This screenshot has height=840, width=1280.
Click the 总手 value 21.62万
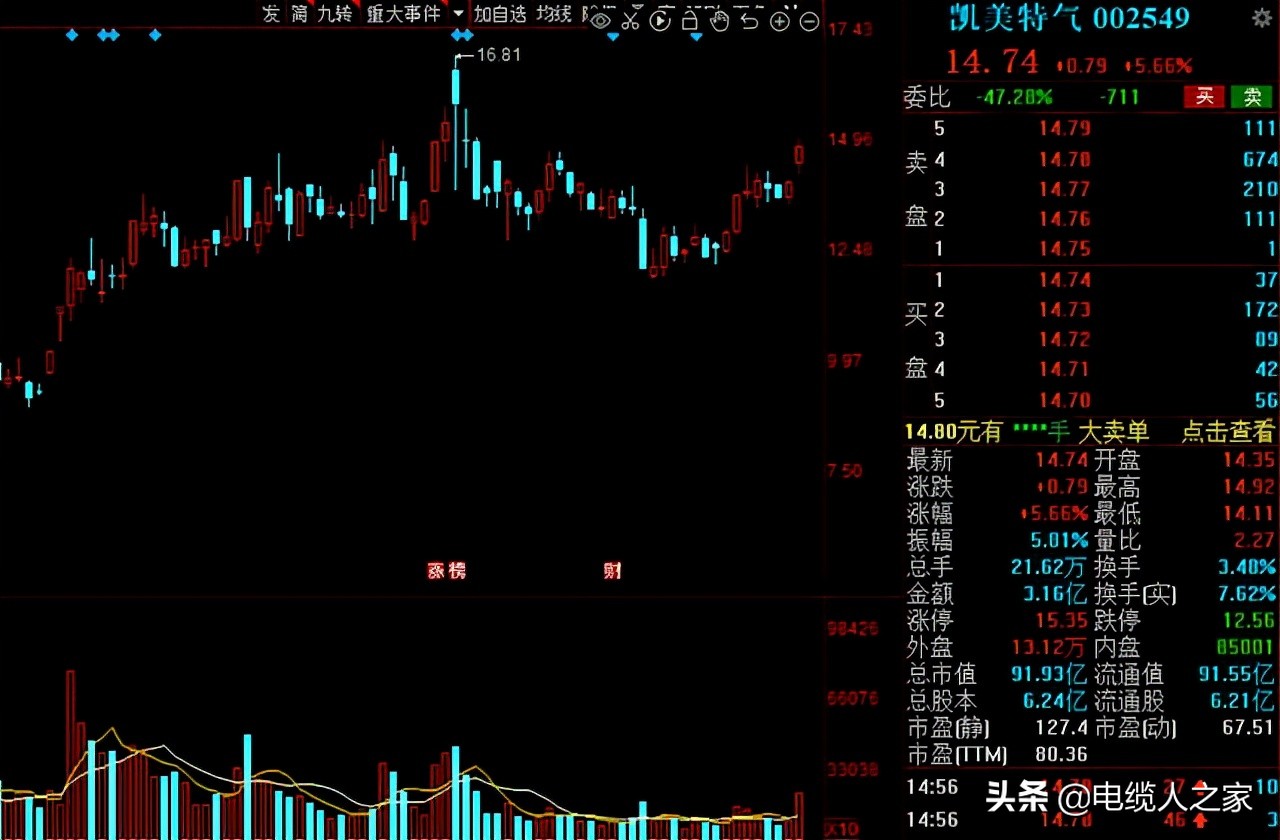(1048, 568)
